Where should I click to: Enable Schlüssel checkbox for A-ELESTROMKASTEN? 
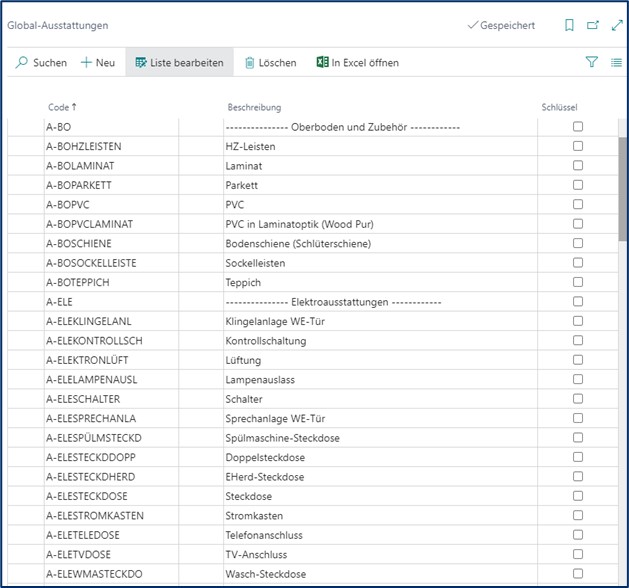coord(577,516)
